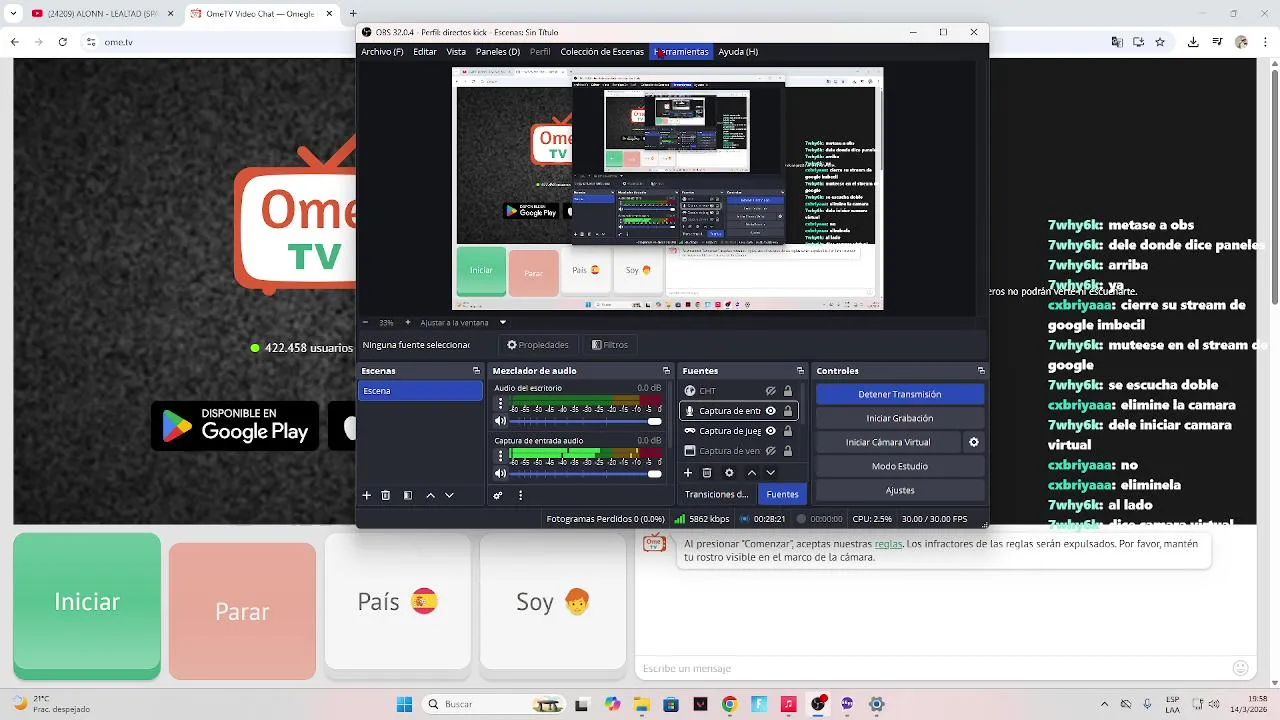Open Vista menu in OBS
This screenshot has height=720, width=1280.
click(x=456, y=52)
